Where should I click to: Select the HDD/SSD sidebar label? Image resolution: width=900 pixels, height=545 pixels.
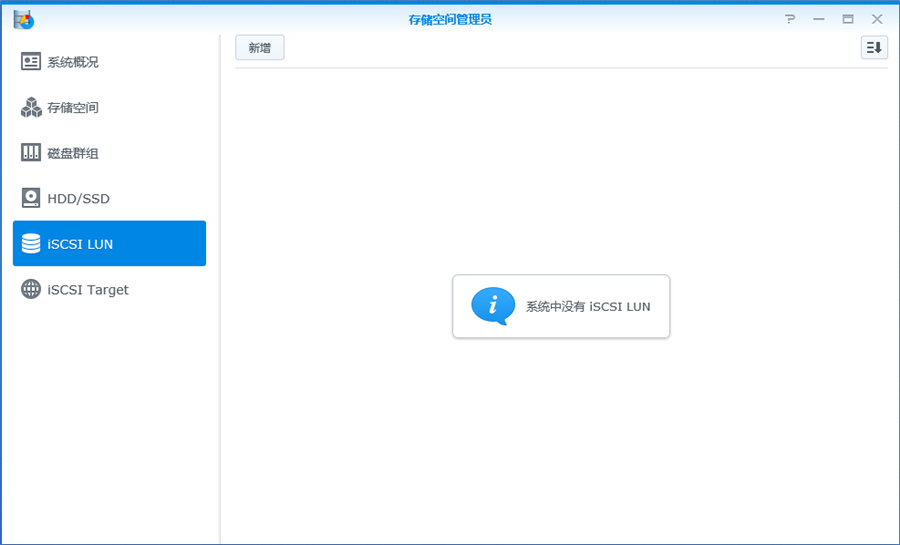pyautogui.click(x=78, y=199)
